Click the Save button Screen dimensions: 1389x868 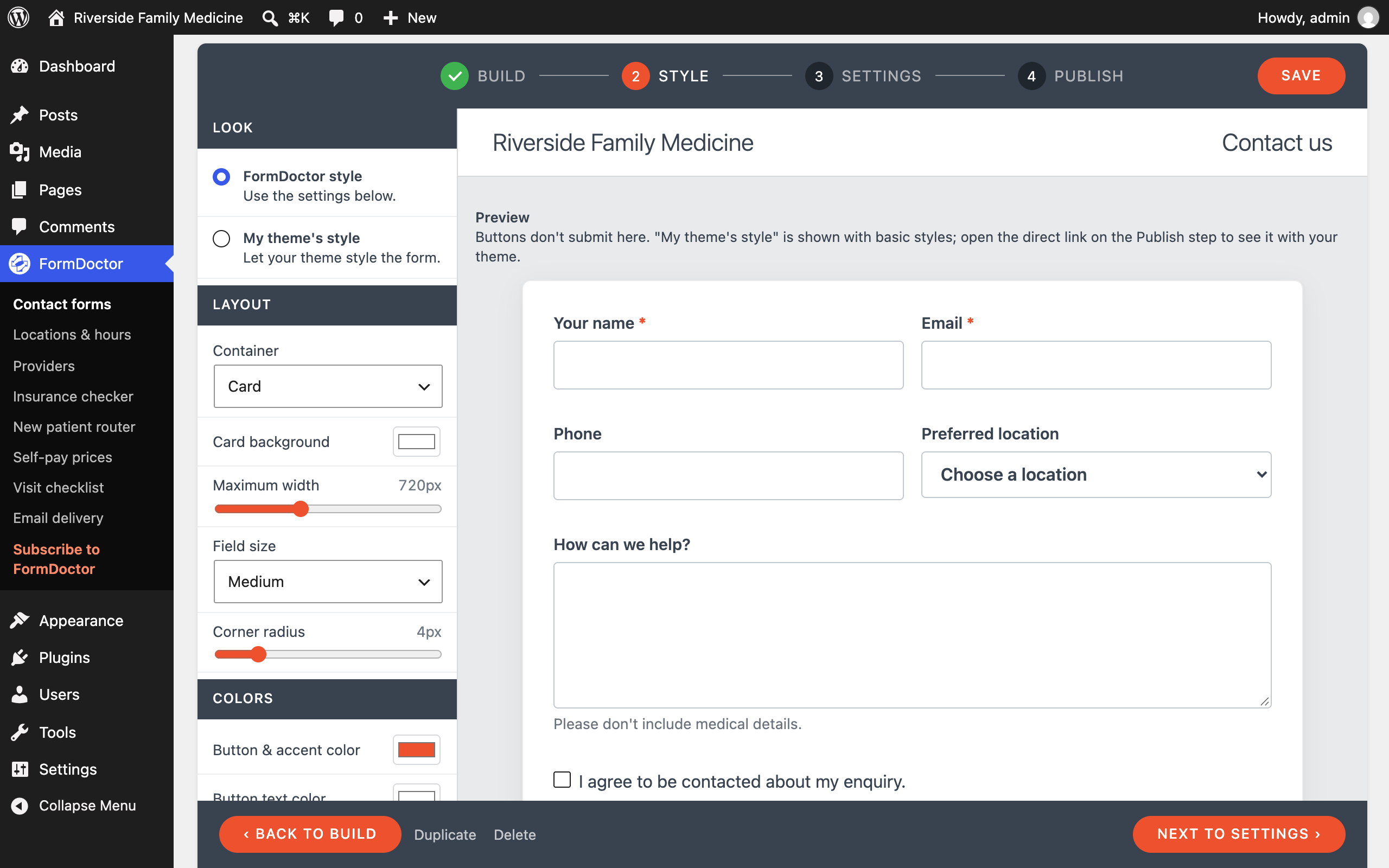click(1301, 76)
